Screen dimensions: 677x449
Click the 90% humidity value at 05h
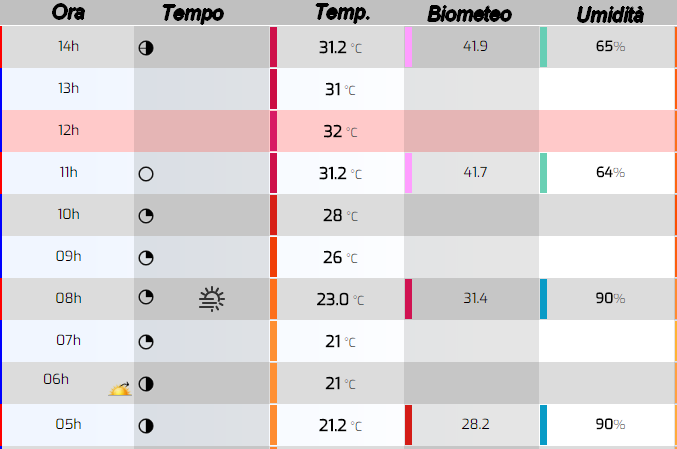(610, 424)
